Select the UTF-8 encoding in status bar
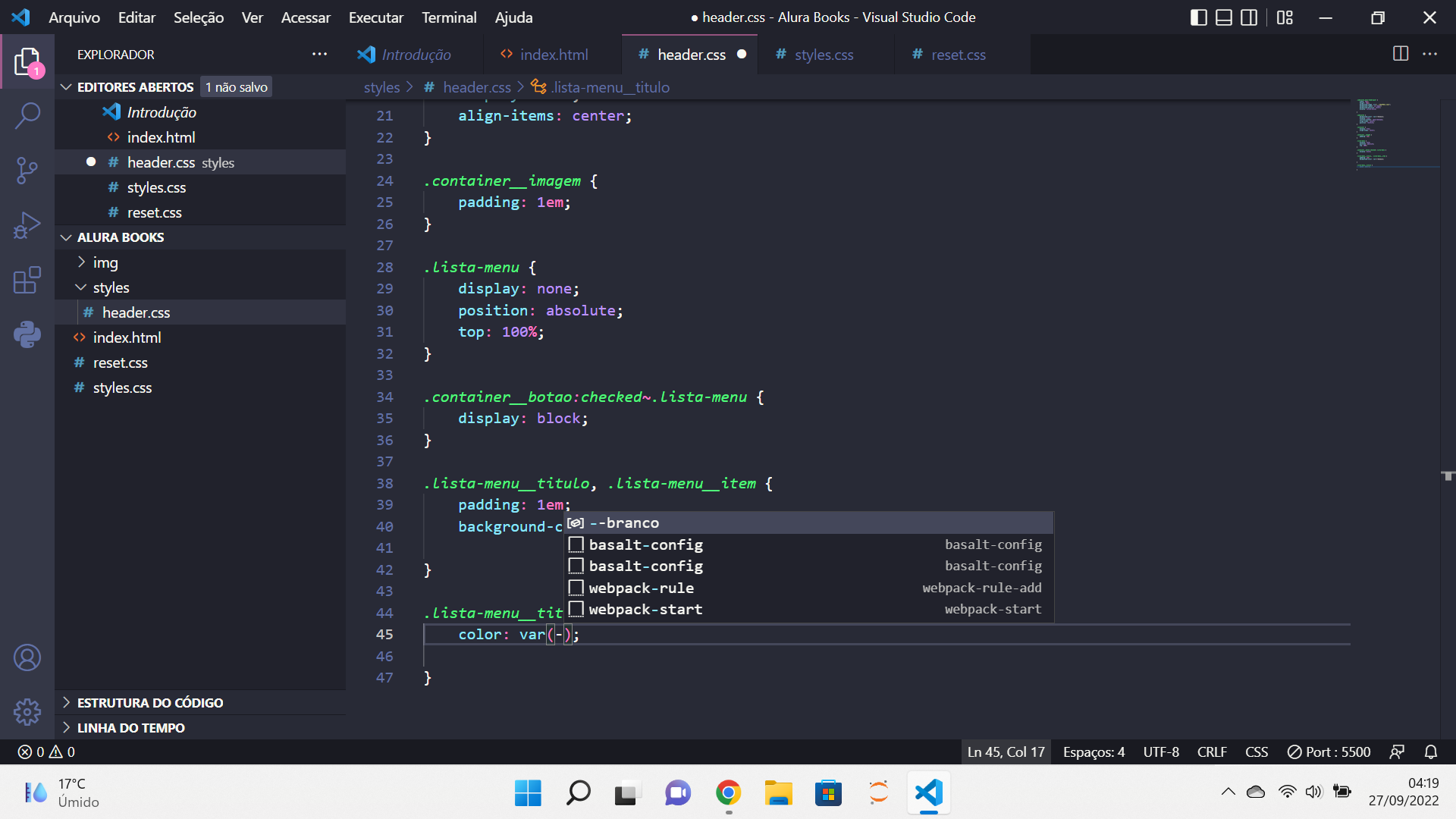1456x819 pixels. click(1162, 751)
